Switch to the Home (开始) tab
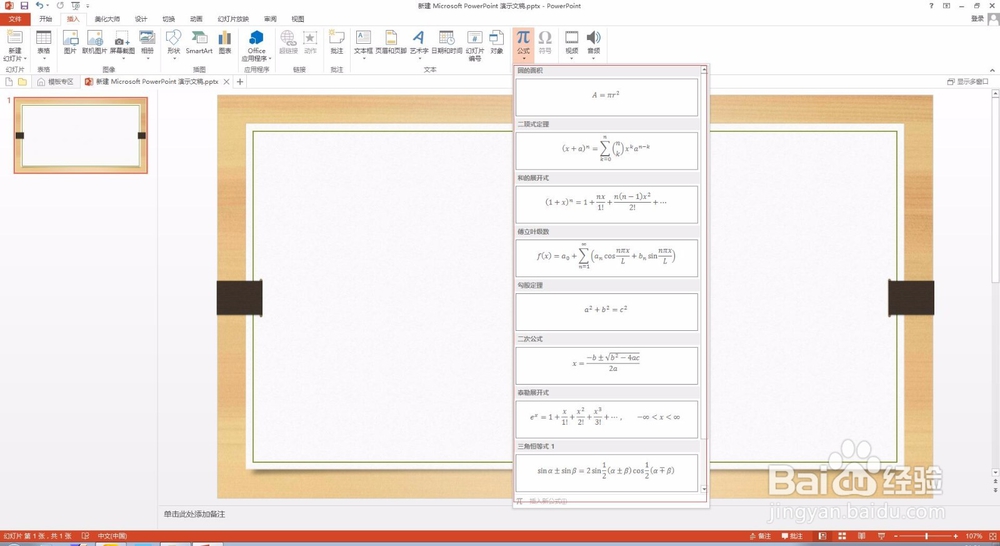Image resolution: width=1000 pixels, height=546 pixels. (x=45, y=19)
